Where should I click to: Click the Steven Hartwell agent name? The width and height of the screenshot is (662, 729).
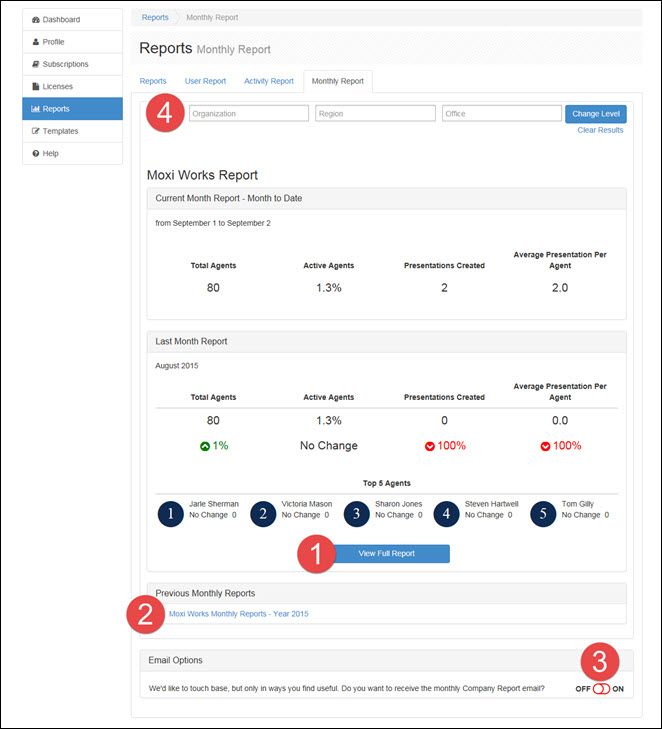pyautogui.click(x=492, y=504)
